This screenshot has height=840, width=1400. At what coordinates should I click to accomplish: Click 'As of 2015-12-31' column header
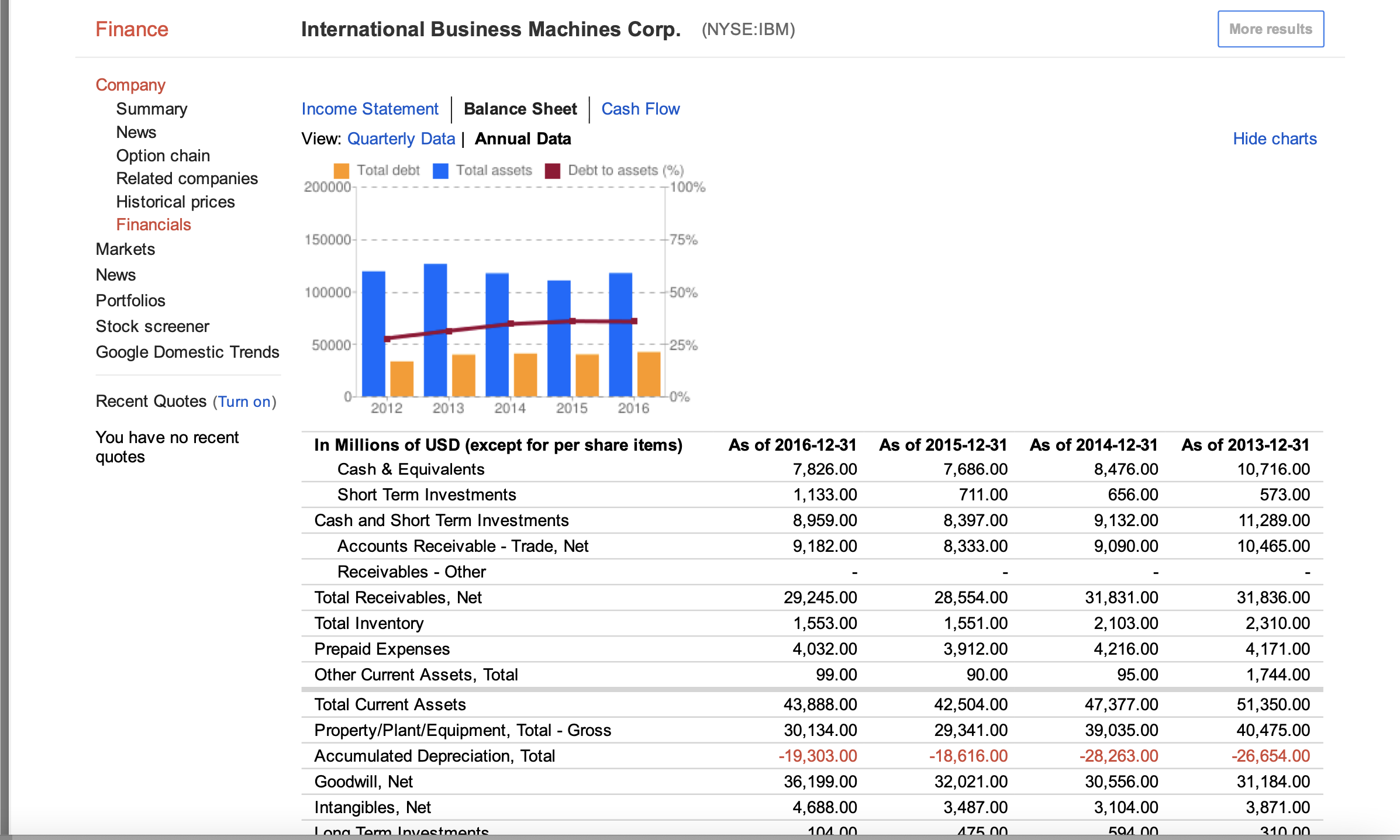tap(943, 445)
